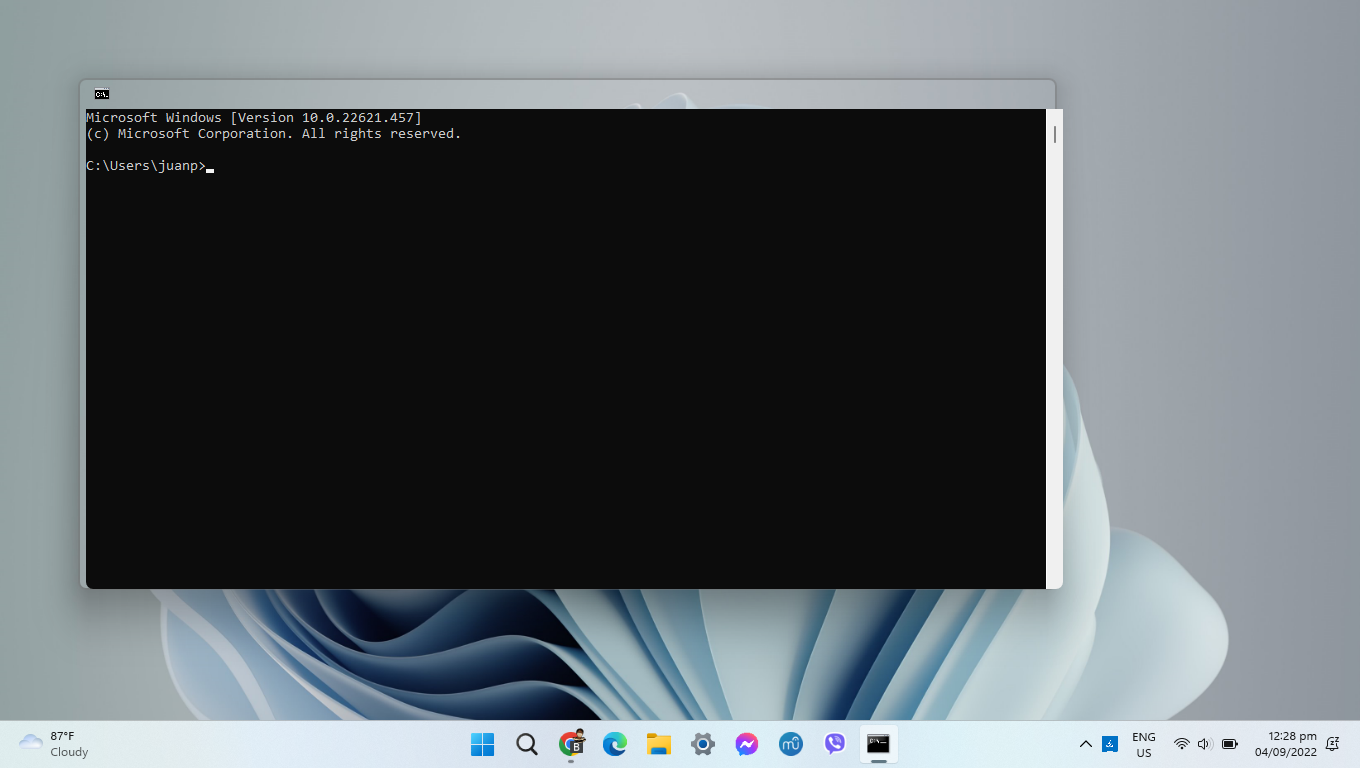1360x768 pixels.
Task: Launch Google Chrome from the taskbar
Action: tap(571, 744)
